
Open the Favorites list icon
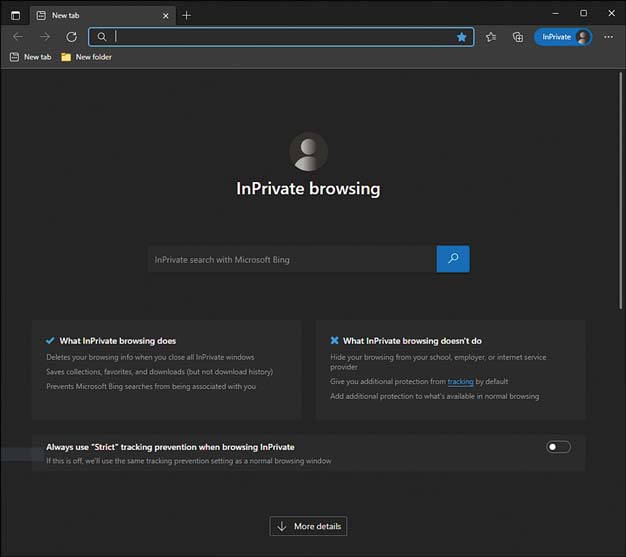[x=491, y=37]
